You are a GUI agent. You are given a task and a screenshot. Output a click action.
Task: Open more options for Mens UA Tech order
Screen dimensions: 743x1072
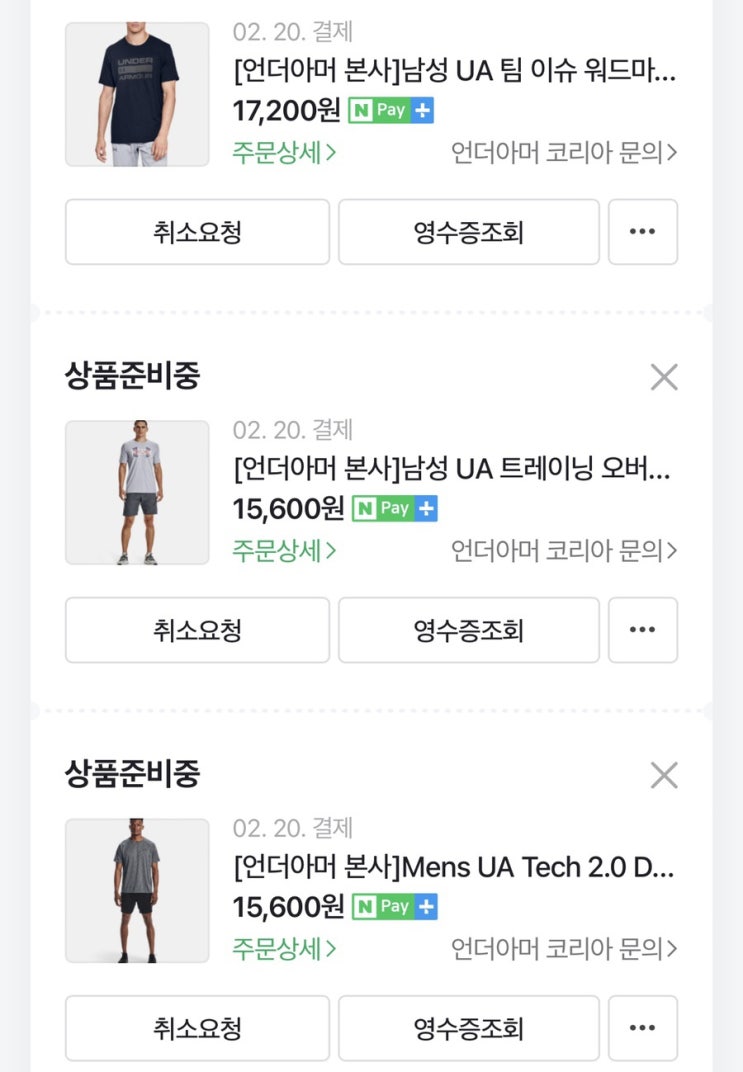tap(642, 1028)
